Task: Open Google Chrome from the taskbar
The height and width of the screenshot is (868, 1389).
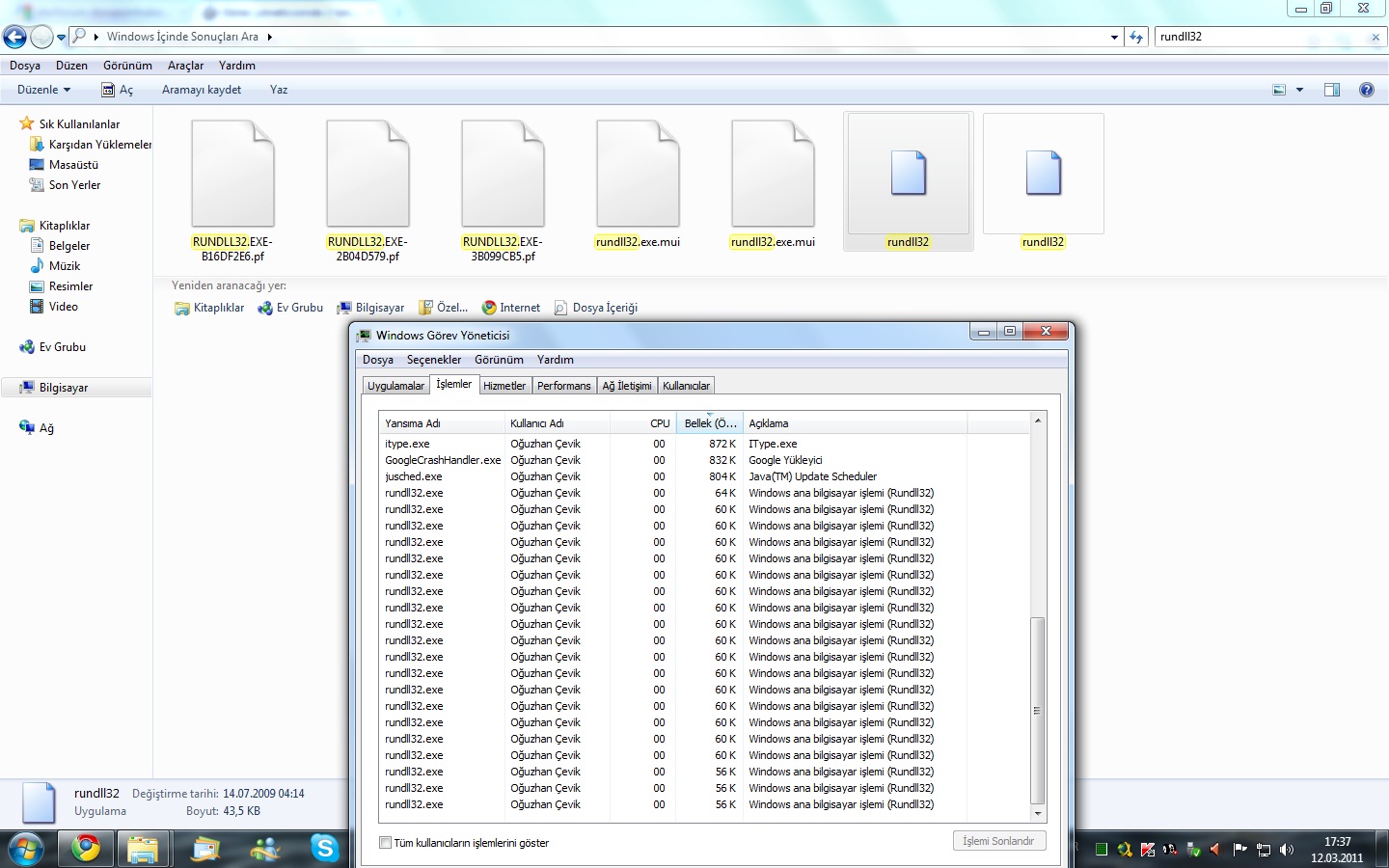Action: coord(86,849)
